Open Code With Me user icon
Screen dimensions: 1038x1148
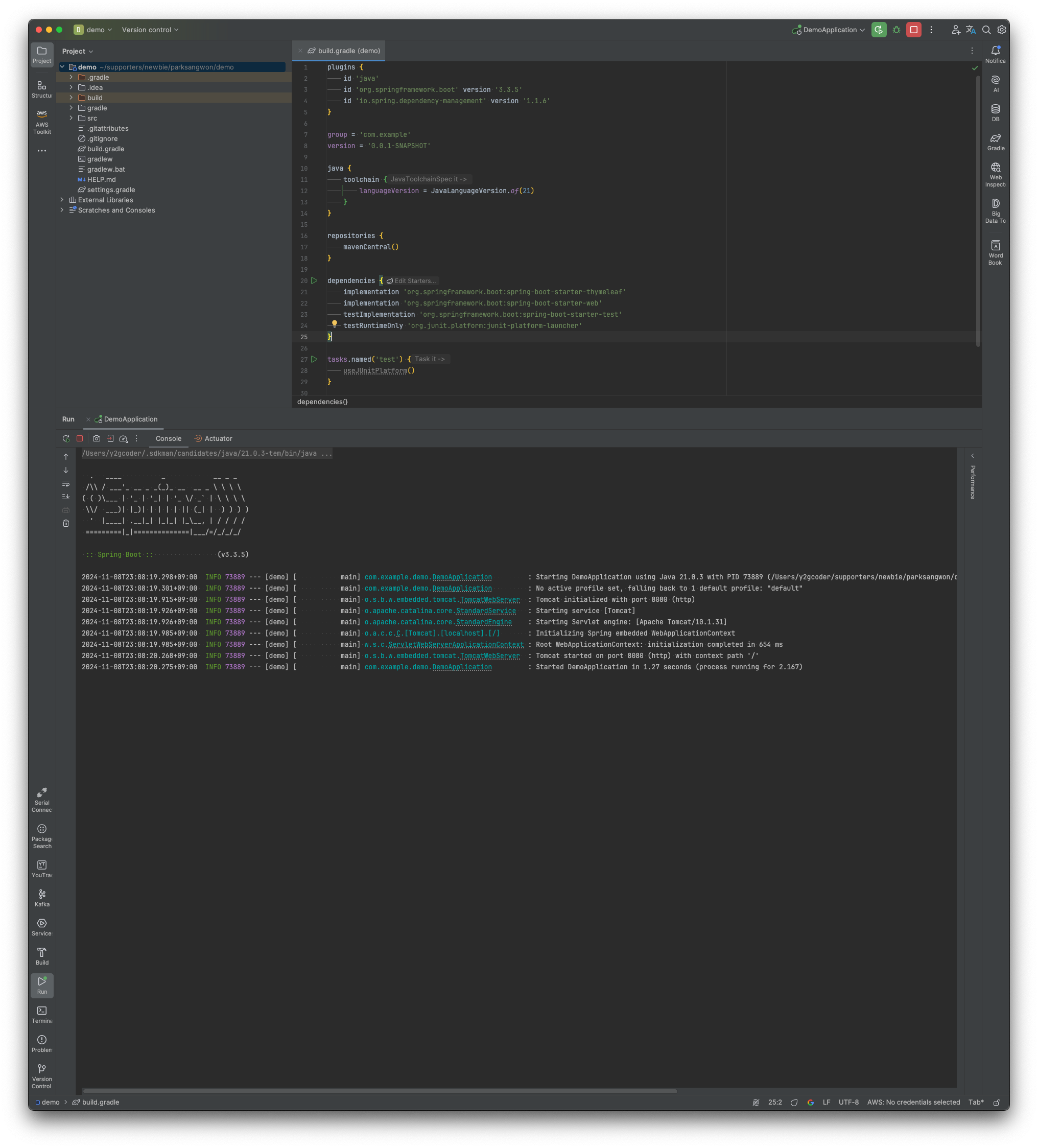pyautogui.click(x=955, y=30)
